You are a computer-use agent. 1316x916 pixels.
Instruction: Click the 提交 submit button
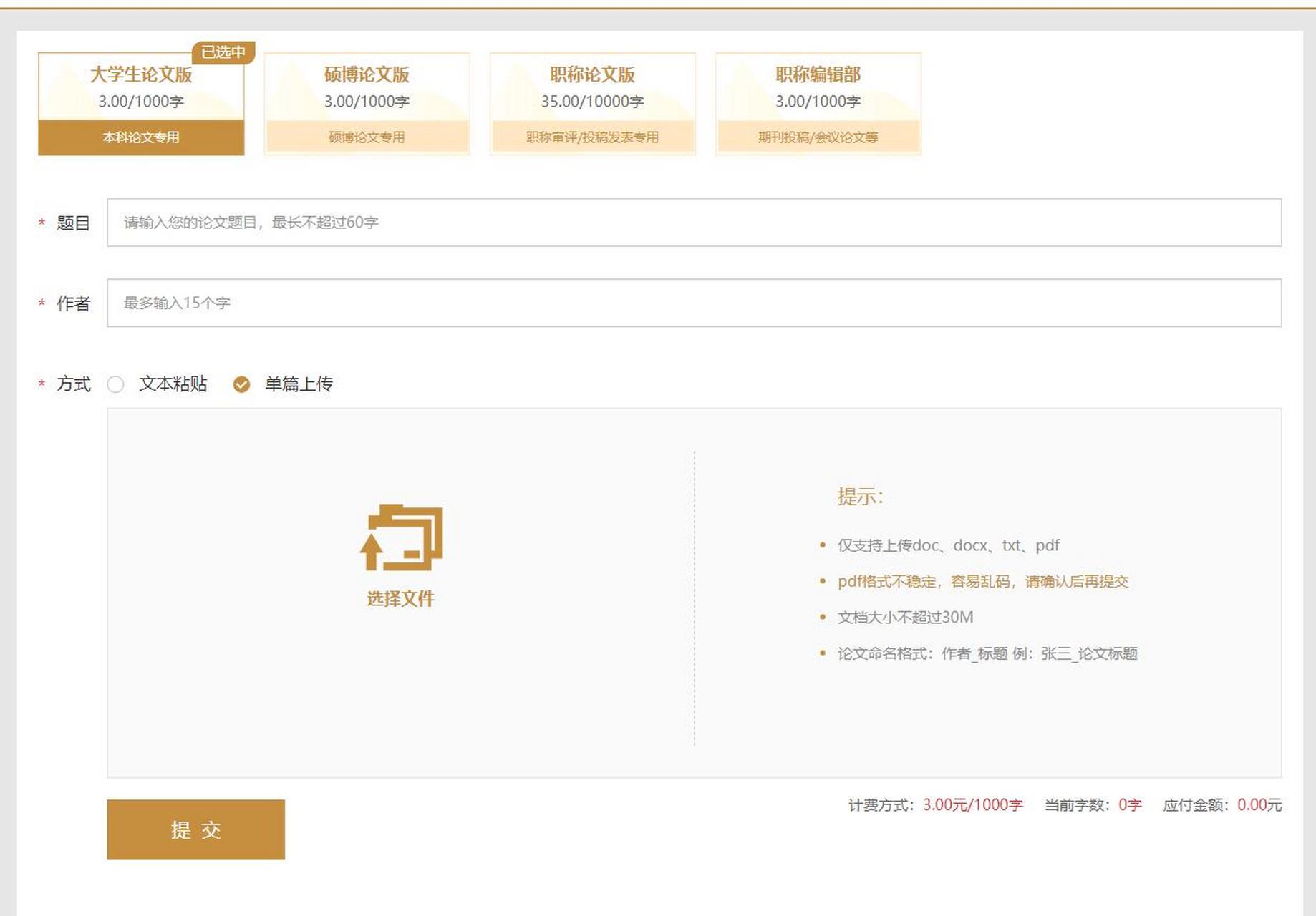coord(195,830)
